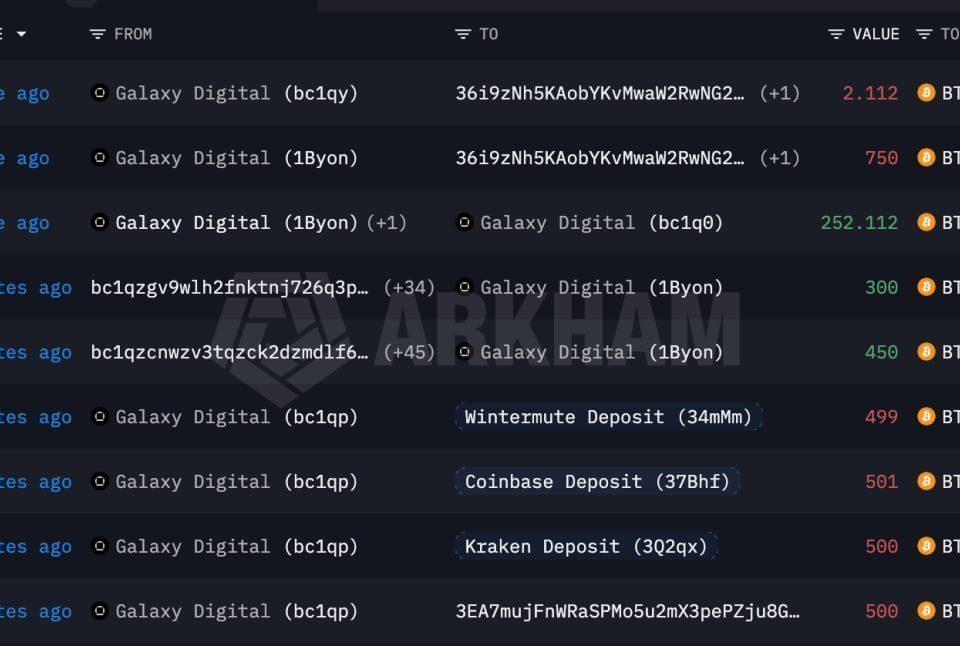Select the 499 value cell

tap(881, 417)
